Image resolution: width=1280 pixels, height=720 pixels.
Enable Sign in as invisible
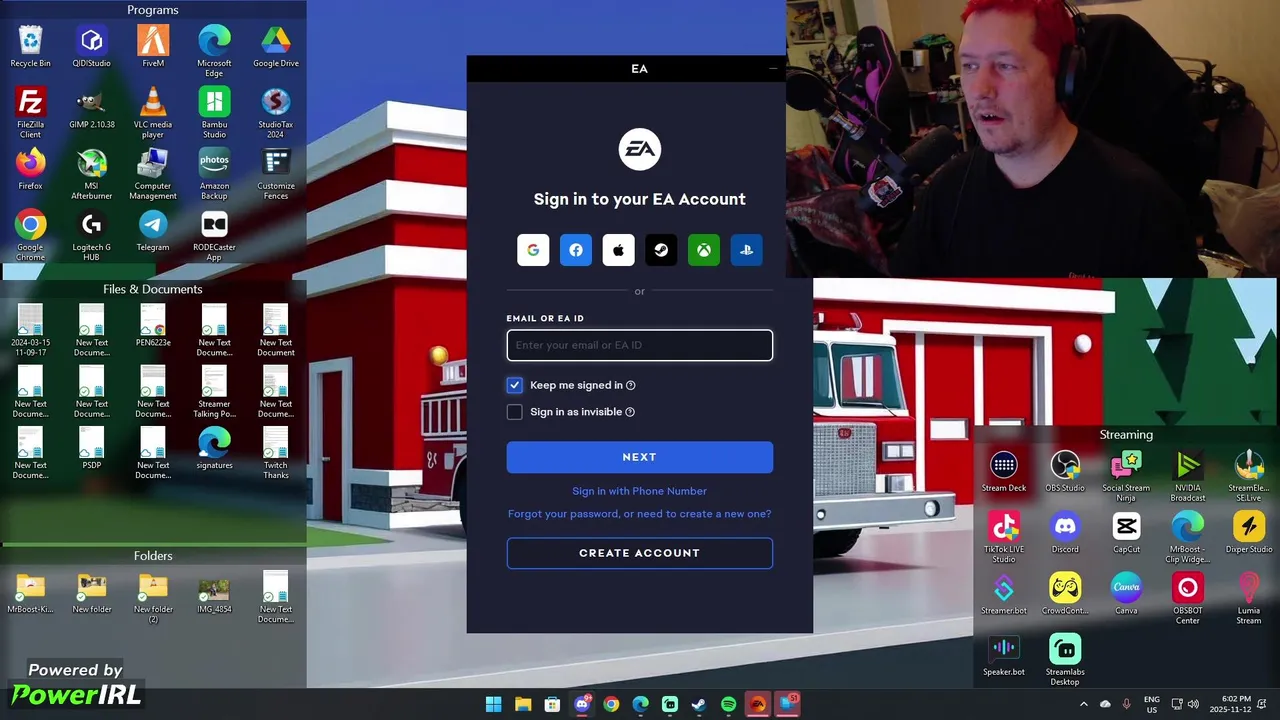[x=514, y=412]
